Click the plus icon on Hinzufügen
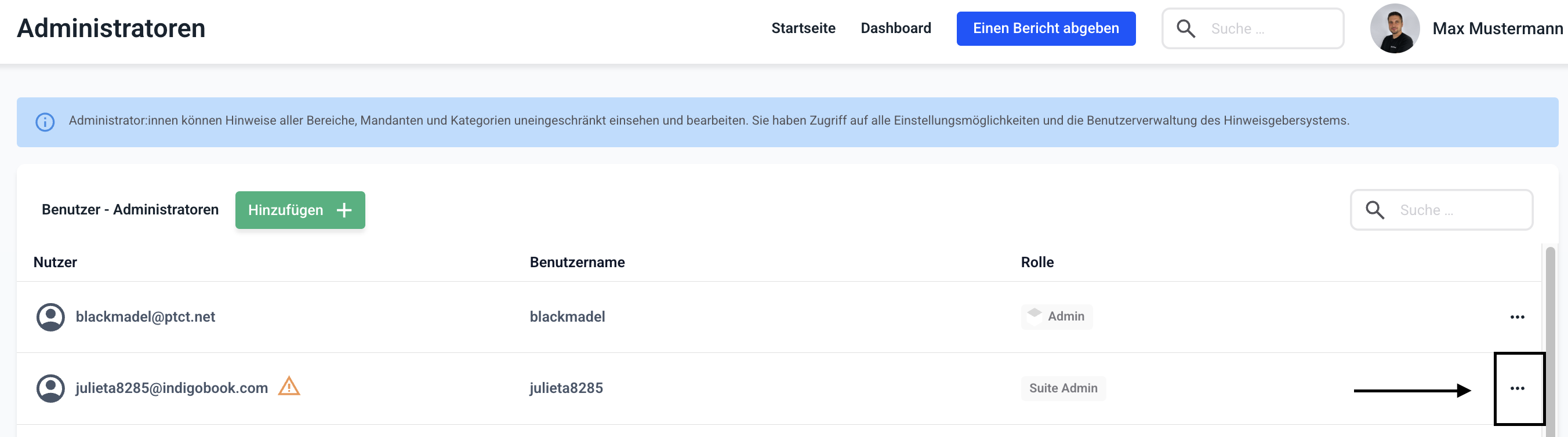 [344, 210]
